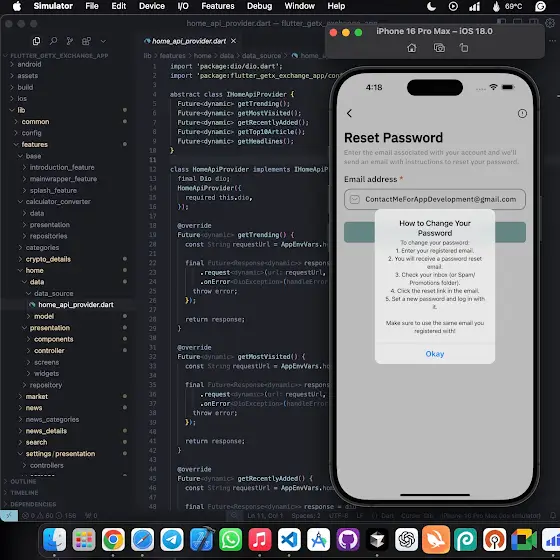Viewport: 560px width, 560px height.
Task: Open the Explorer files icon in sidebar
Action: (36, 41)
